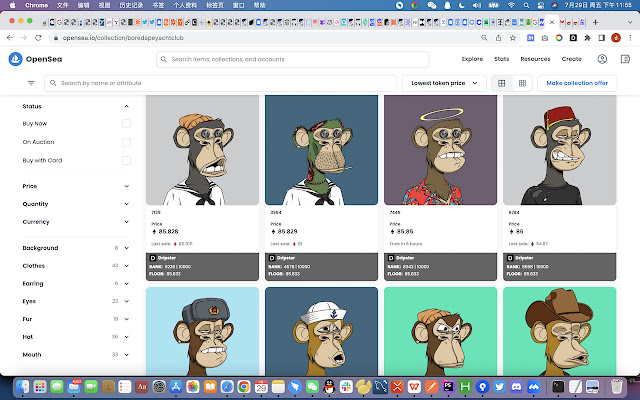Open the wallet icon in OpenSea header
Screen dimensions: 640x400
(x=625, y=59)
